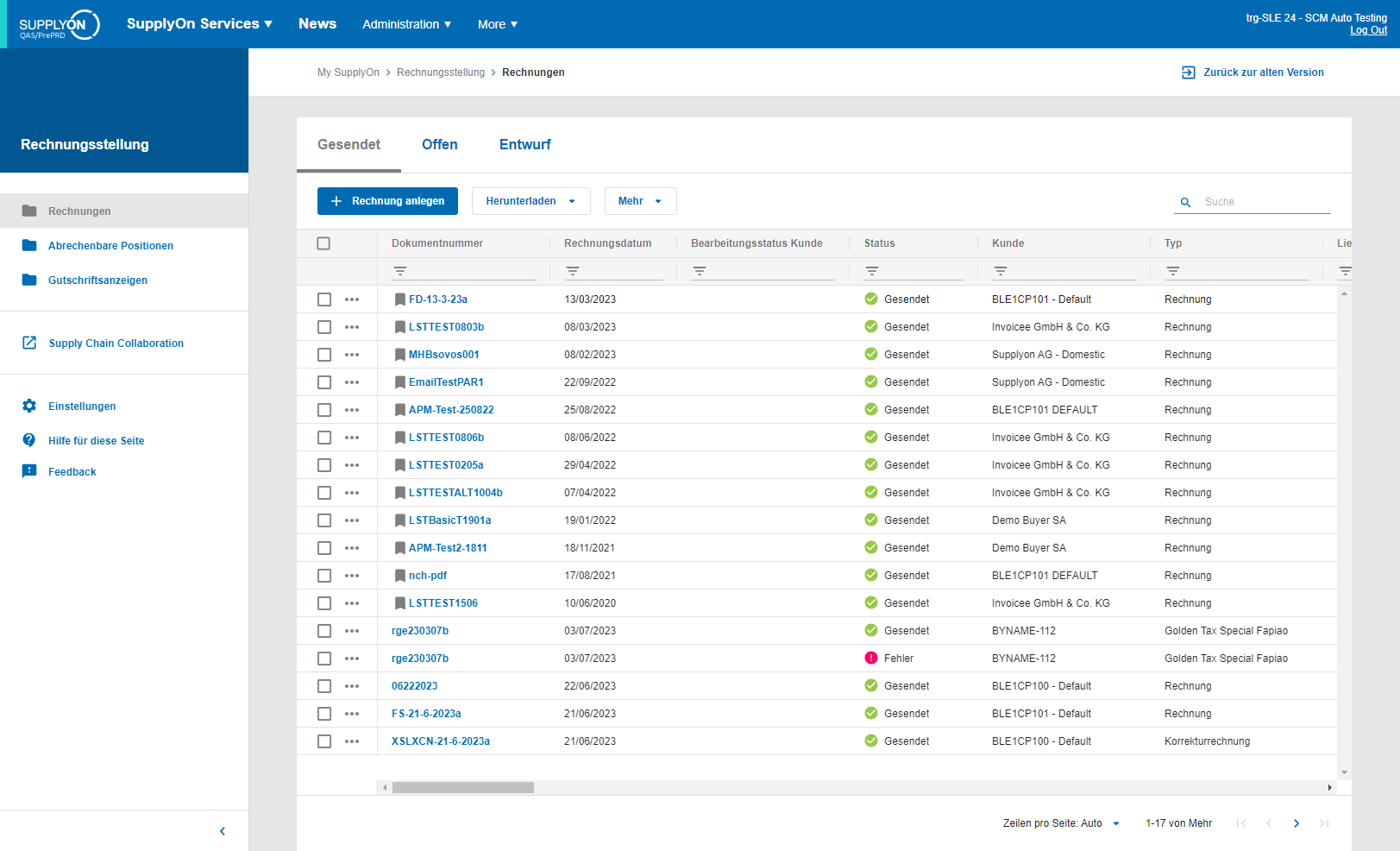Click Rechnung anlegen button
The height and width of the screenshot is (851, 1400).
387,201
